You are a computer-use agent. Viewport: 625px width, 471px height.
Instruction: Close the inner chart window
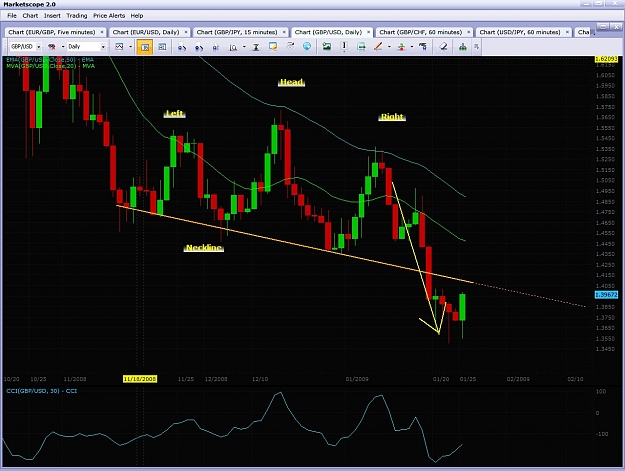click(x=616, y=27)
